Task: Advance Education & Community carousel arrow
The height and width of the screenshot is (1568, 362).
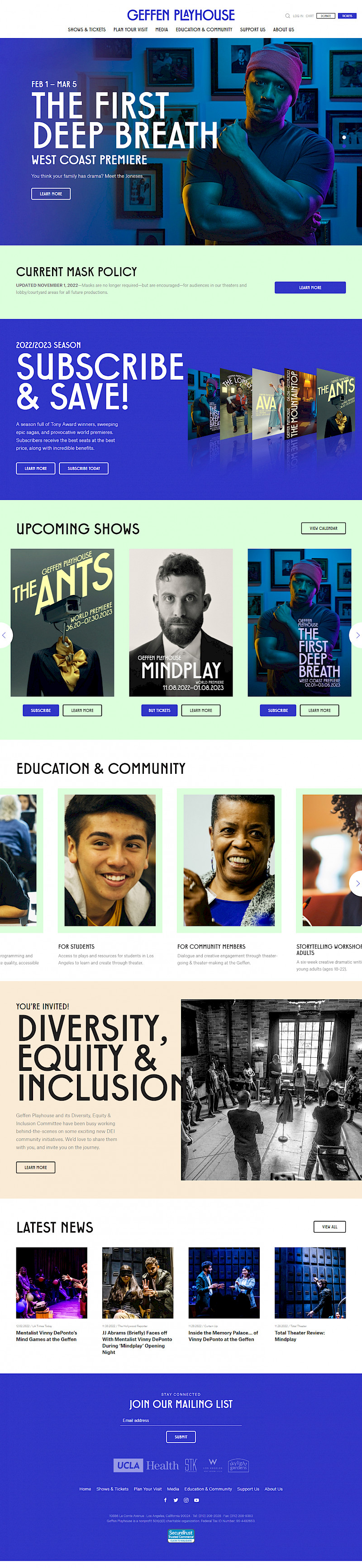Action: [x=357, y=882]
